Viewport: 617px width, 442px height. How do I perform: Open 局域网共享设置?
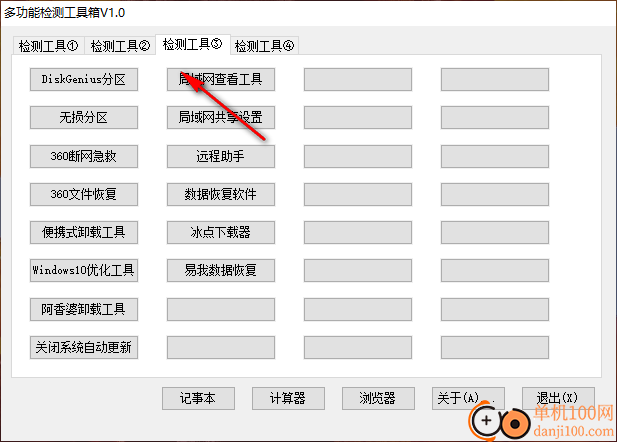click(221, 117)
